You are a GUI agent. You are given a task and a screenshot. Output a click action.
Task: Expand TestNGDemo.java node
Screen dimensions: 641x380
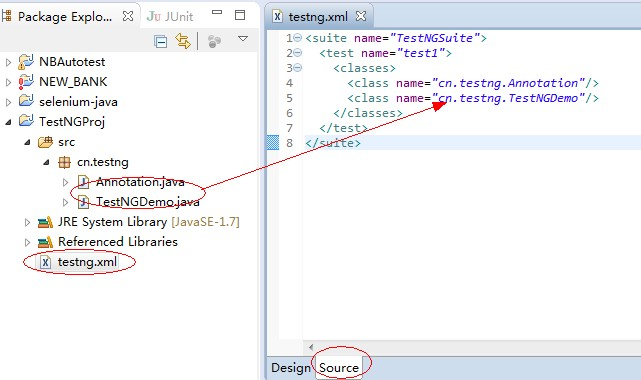click(65, 202)
